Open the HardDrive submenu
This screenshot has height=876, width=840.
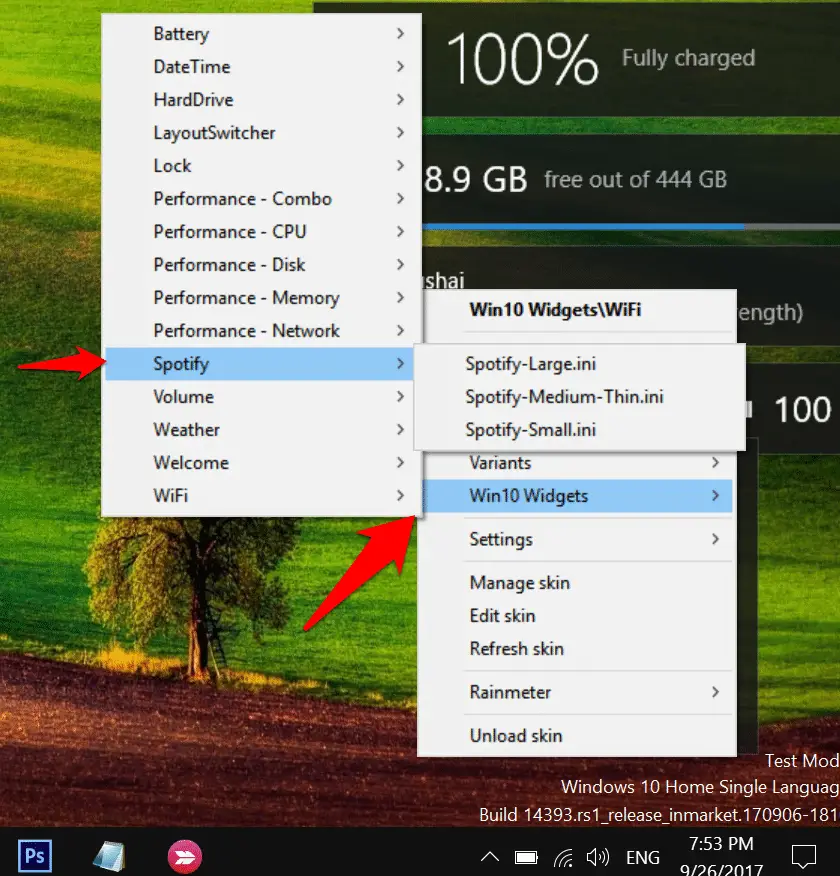click(259, 99)
